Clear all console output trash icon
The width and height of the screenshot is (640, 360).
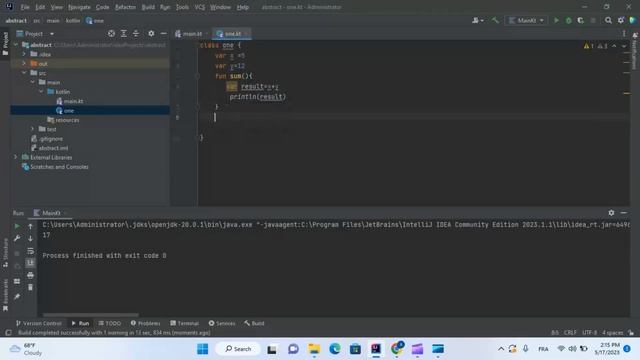[x=30, y=287]
